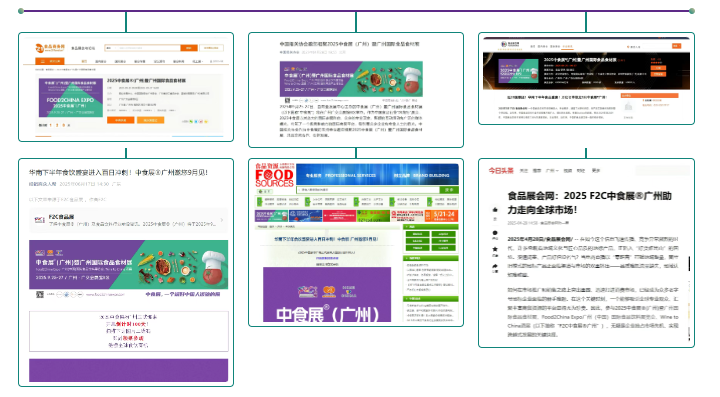
Task: Click the Food Sources red logo
Action: click(x=274, y=175)
